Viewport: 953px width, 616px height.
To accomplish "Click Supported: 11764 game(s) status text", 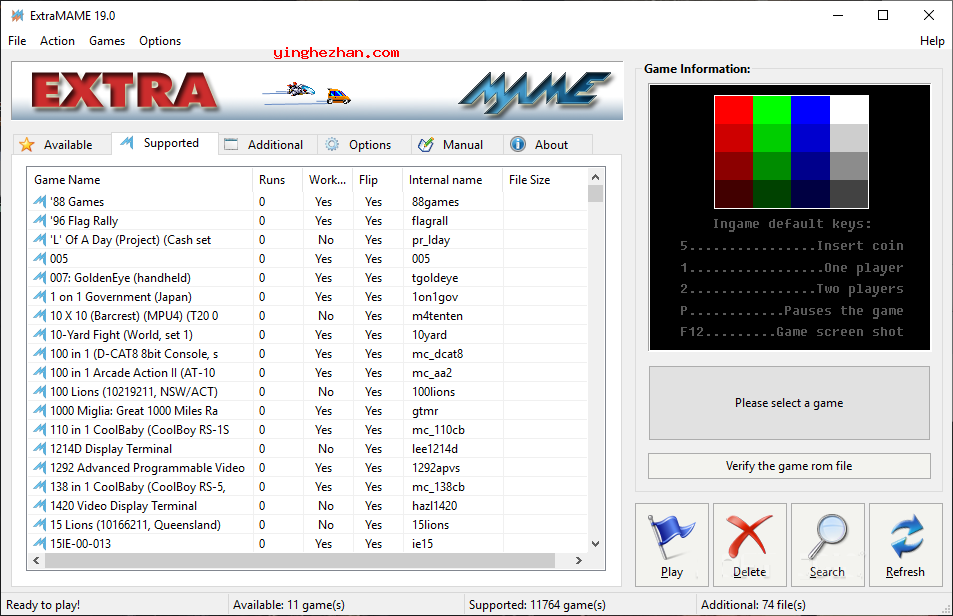I will click(x=537, y=604).
